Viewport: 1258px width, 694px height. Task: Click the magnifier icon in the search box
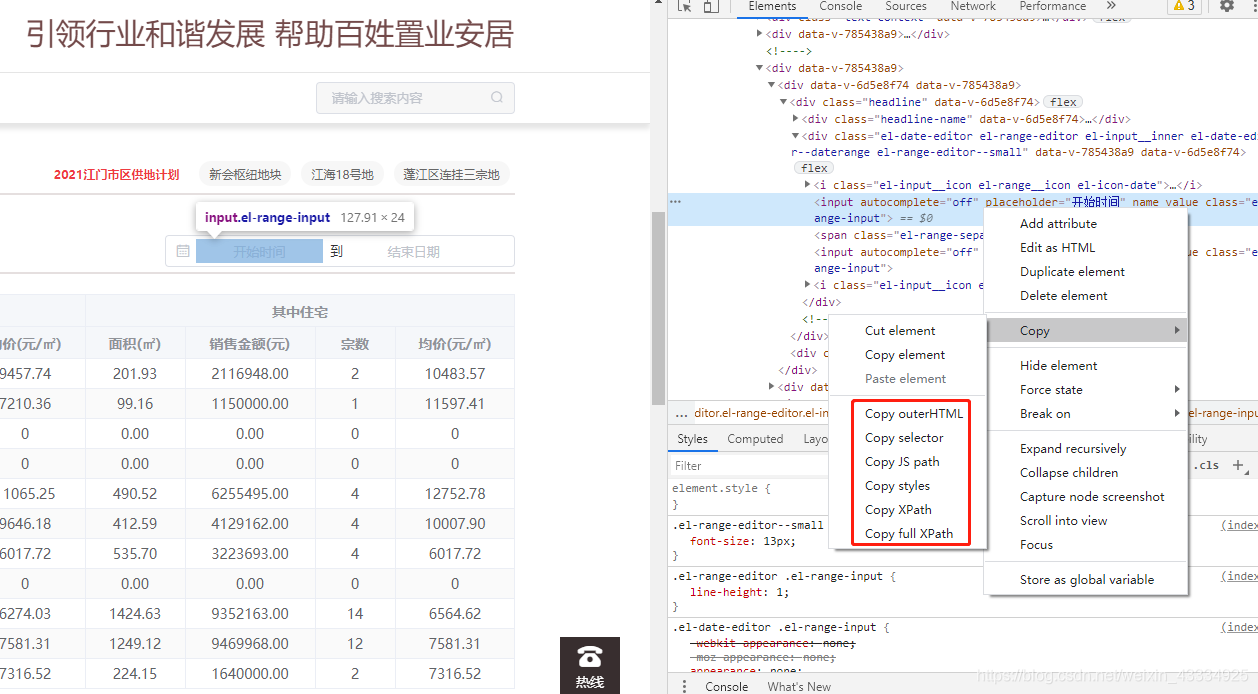[x=497, y=97]
